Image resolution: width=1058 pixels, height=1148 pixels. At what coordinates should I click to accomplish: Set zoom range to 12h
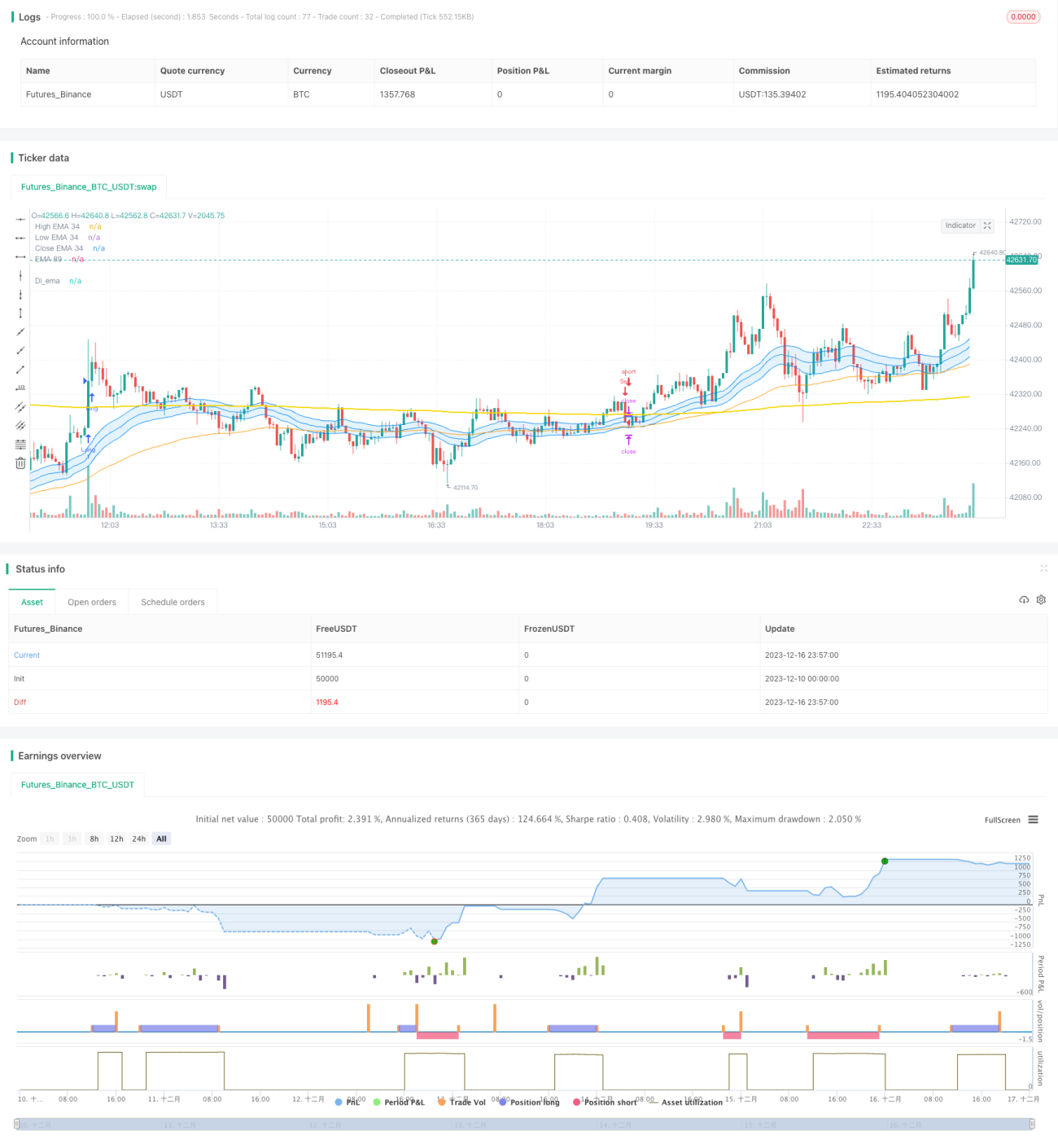pos(117,839)
